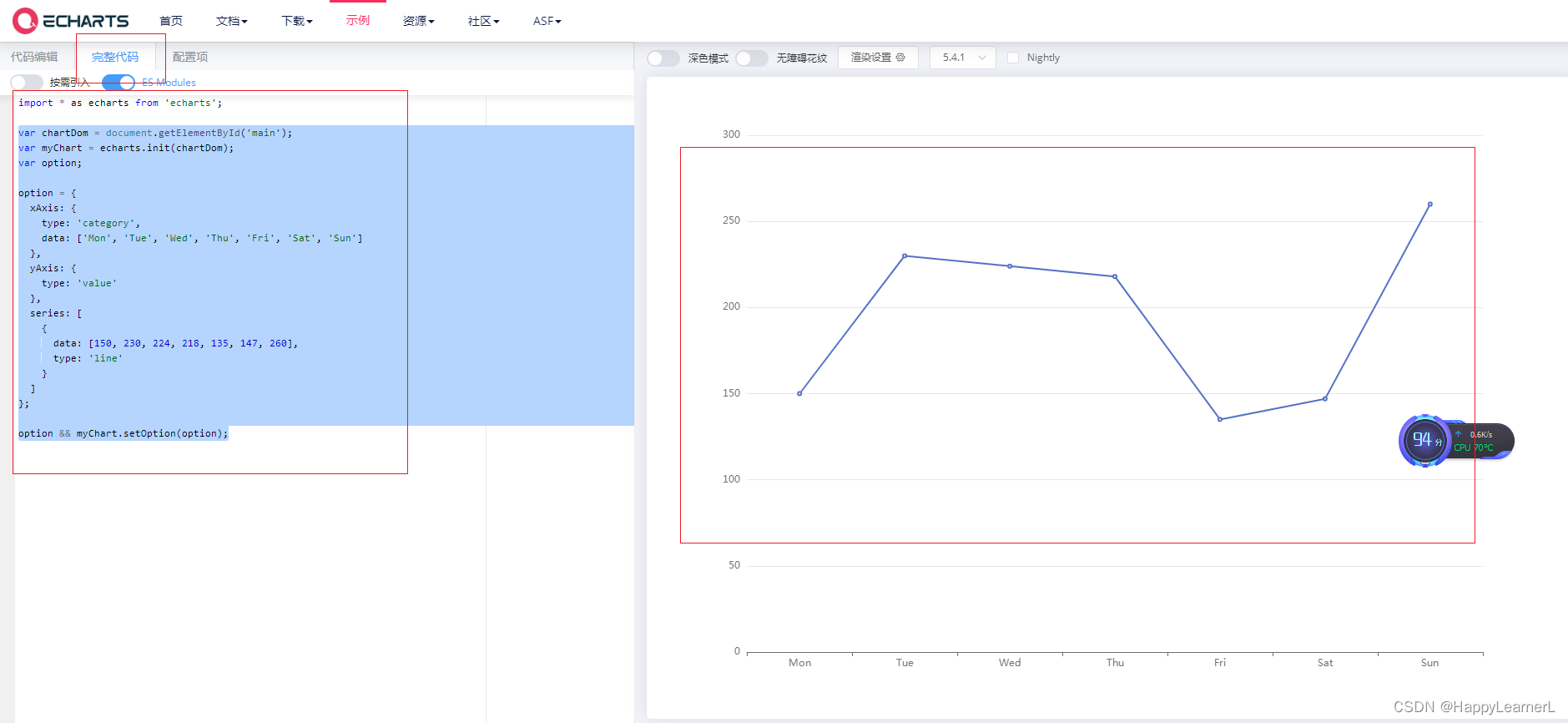Click the Tue data point on chart
1568x723 pixels.
pos(905,255)
